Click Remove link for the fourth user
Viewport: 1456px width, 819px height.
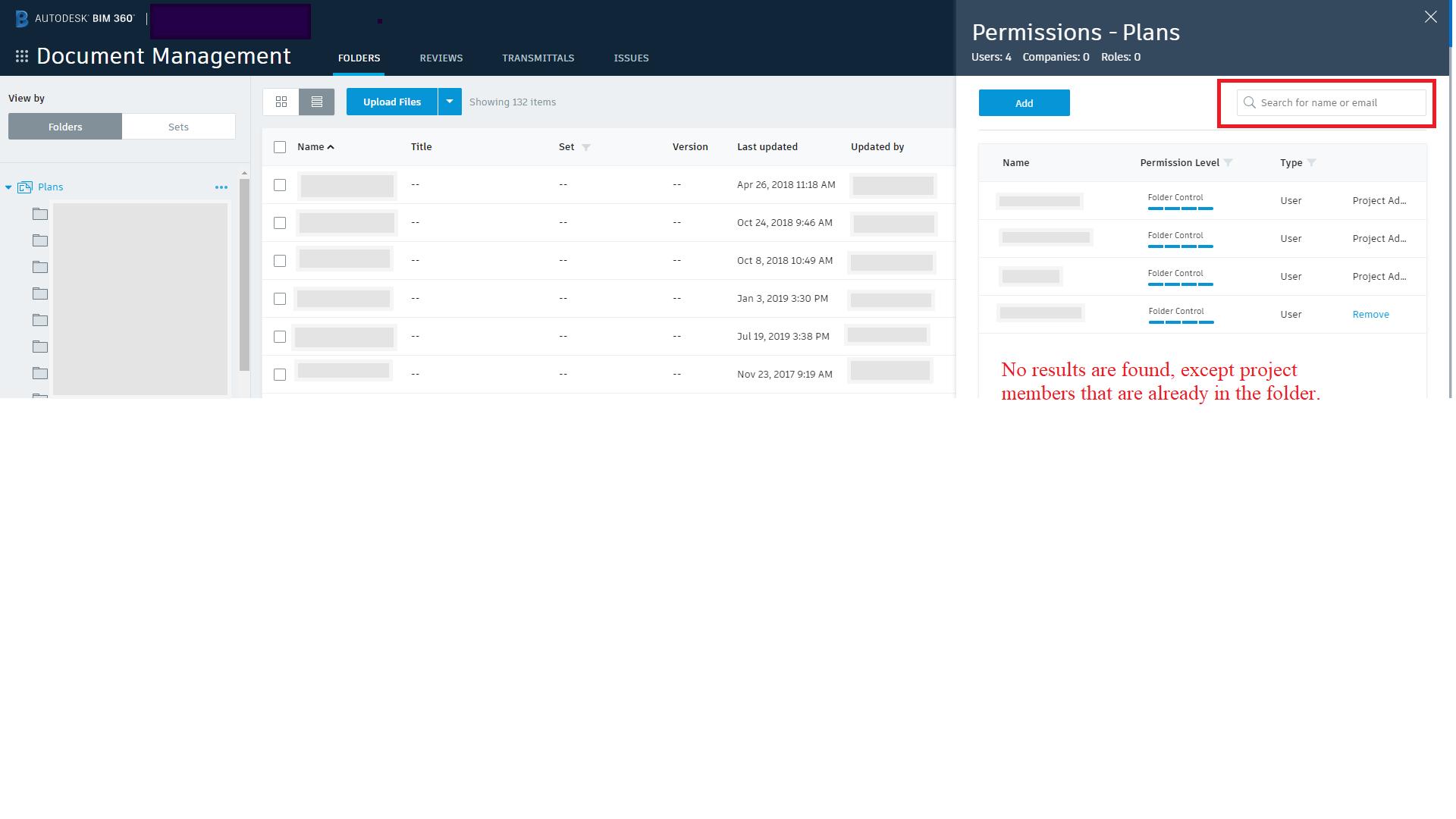[1371, 315]
